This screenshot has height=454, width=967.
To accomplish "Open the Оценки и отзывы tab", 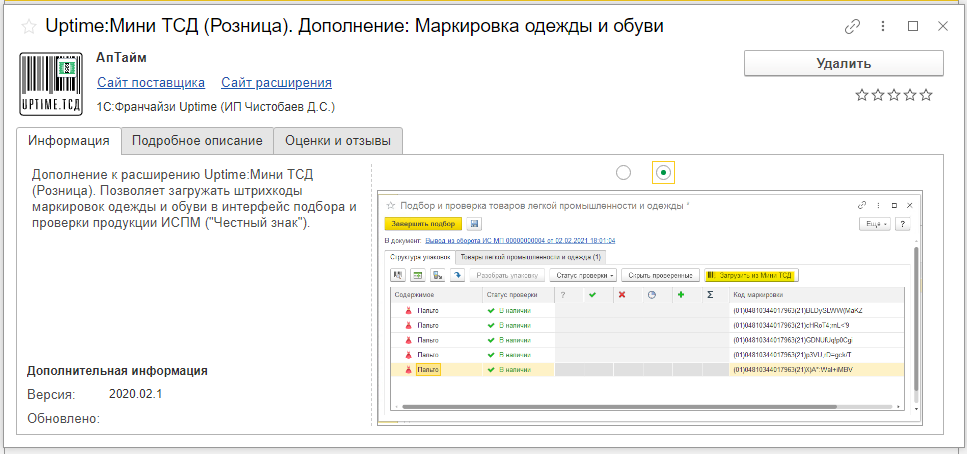I will tap(338, 141).
